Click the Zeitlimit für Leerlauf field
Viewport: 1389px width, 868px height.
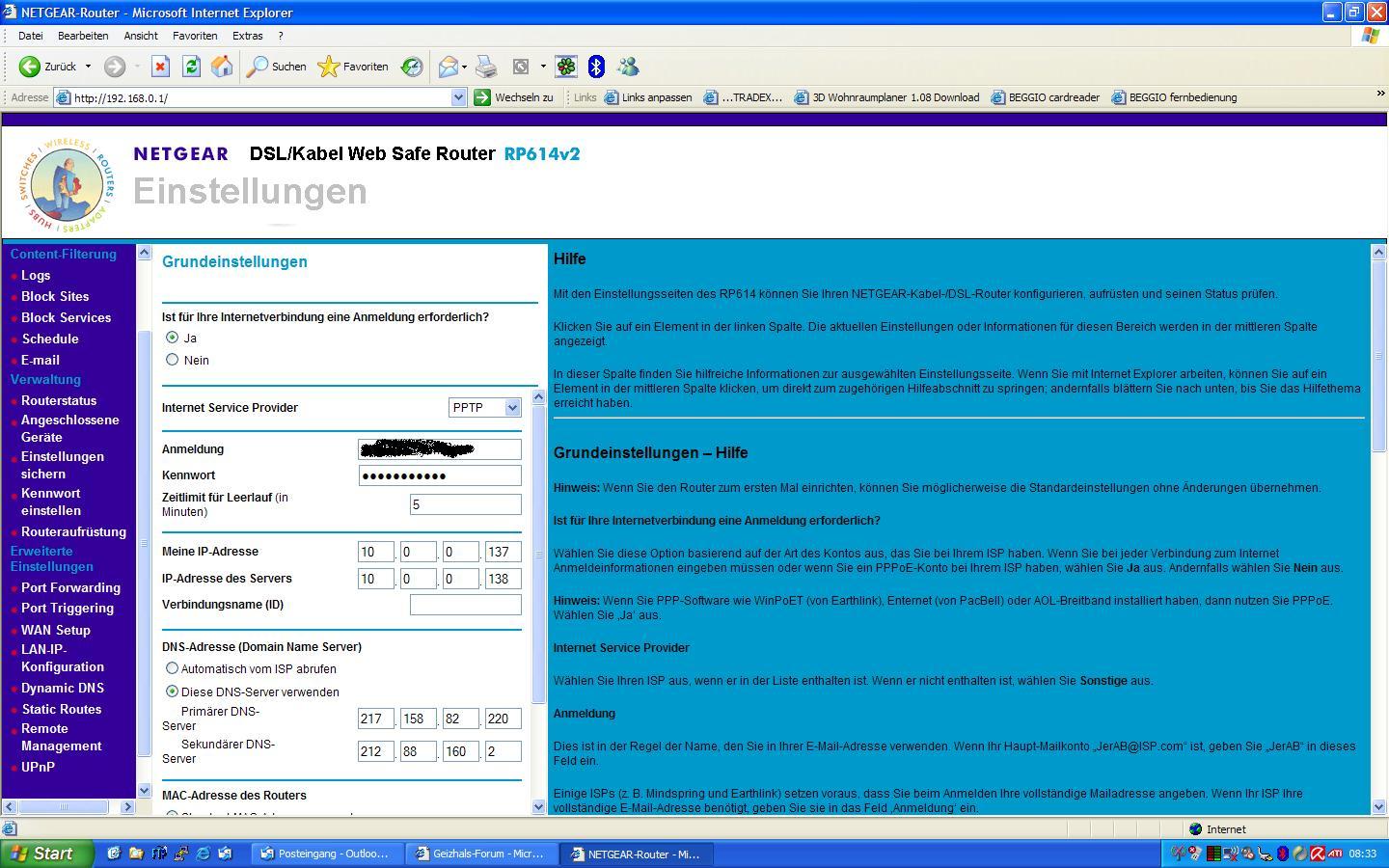click(x=466, y=504)
